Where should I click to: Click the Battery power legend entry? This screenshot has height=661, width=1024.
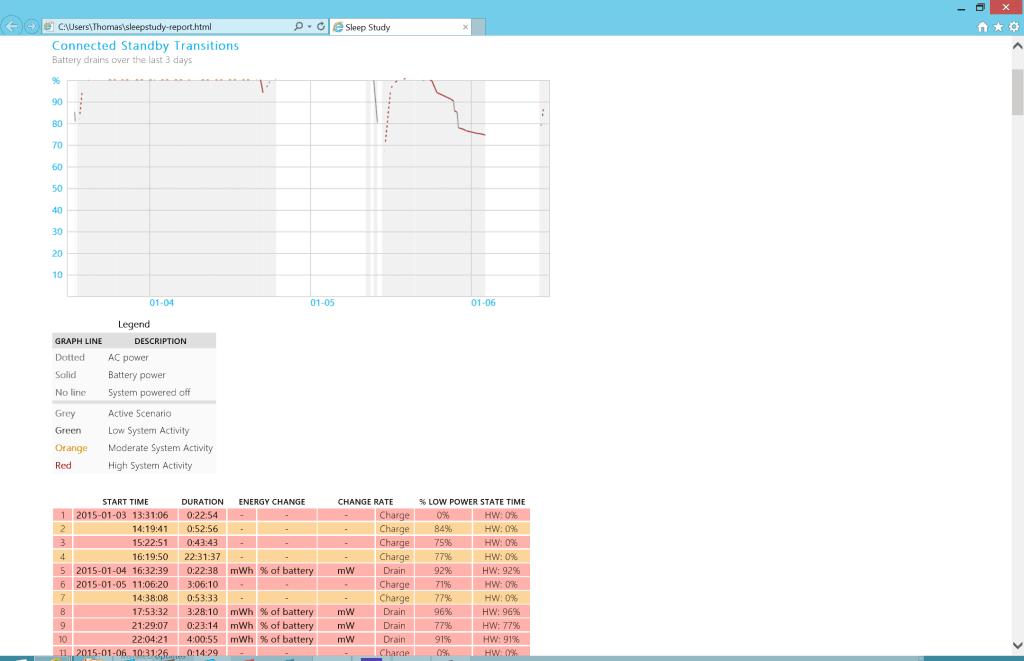[136, 375]
